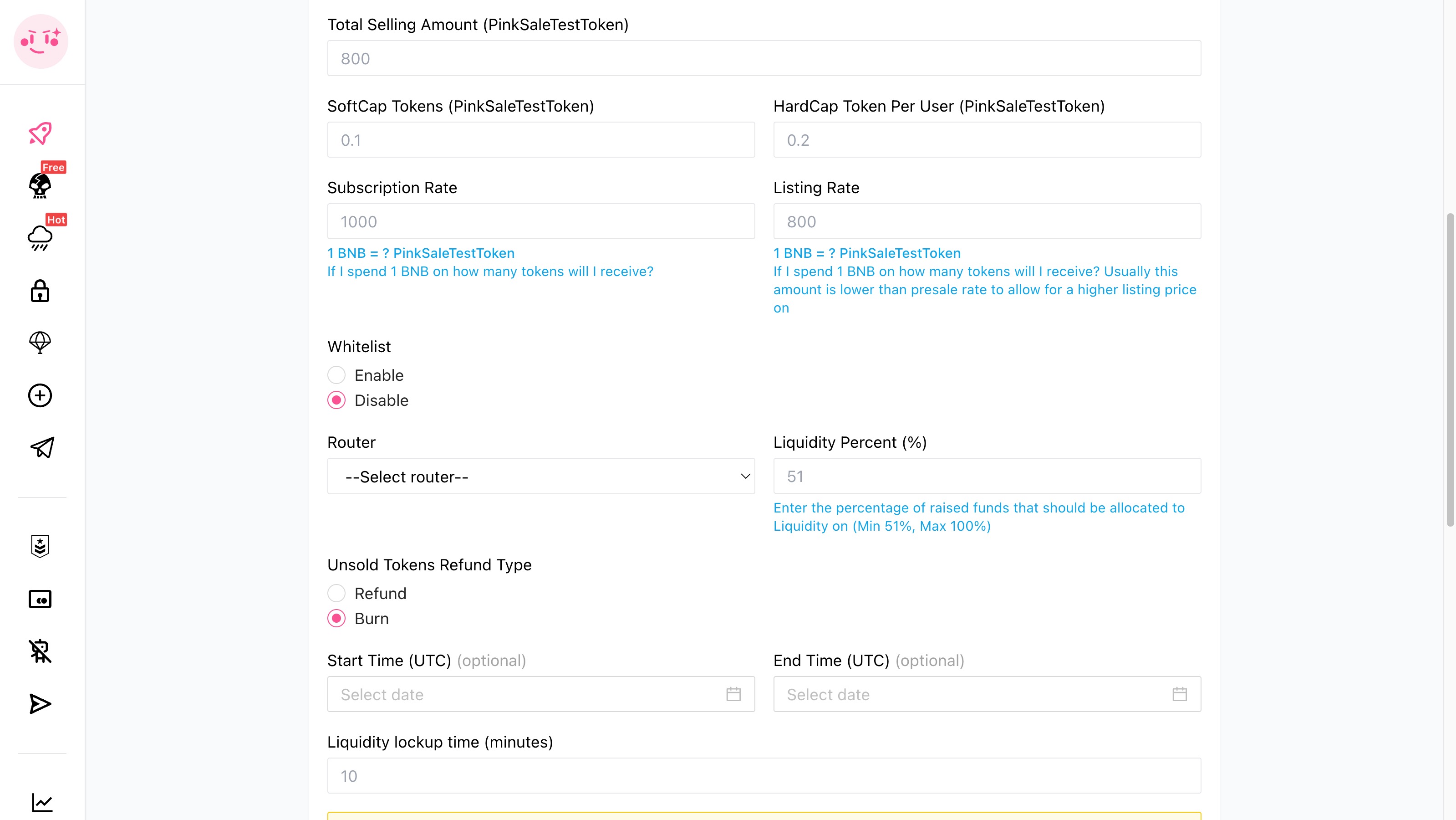Image resolution: width=1456 pixels, height=820 pixels.
Task: Choose Refund for unsold tokens
Action: 336,593
